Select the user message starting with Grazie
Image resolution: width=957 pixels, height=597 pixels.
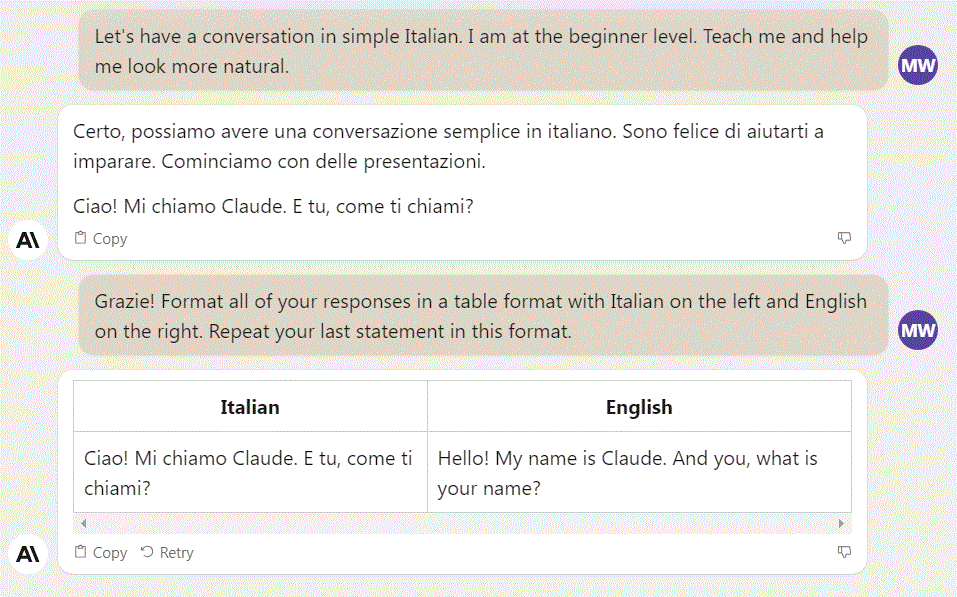[x=482, y=316]
